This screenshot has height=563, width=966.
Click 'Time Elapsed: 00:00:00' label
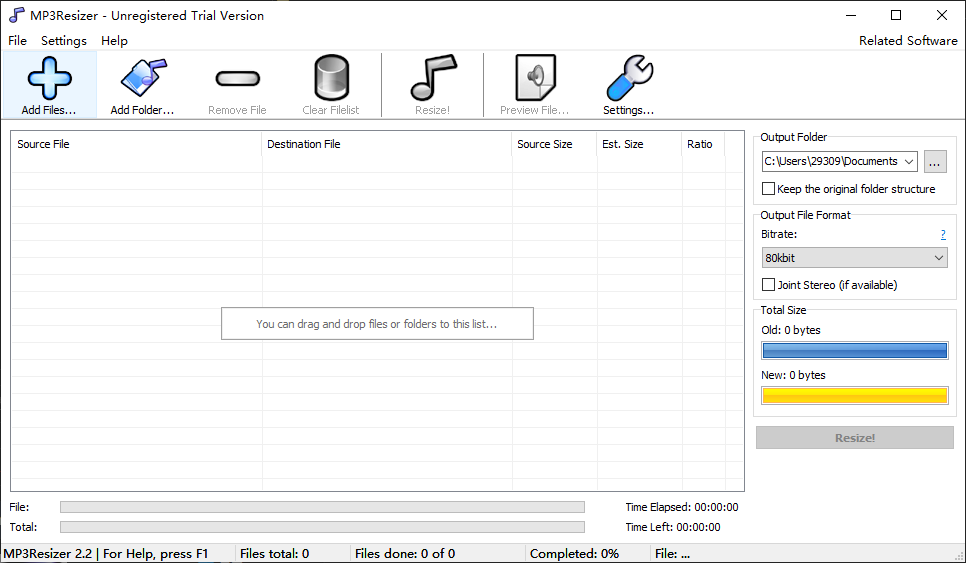click(682, 507)
